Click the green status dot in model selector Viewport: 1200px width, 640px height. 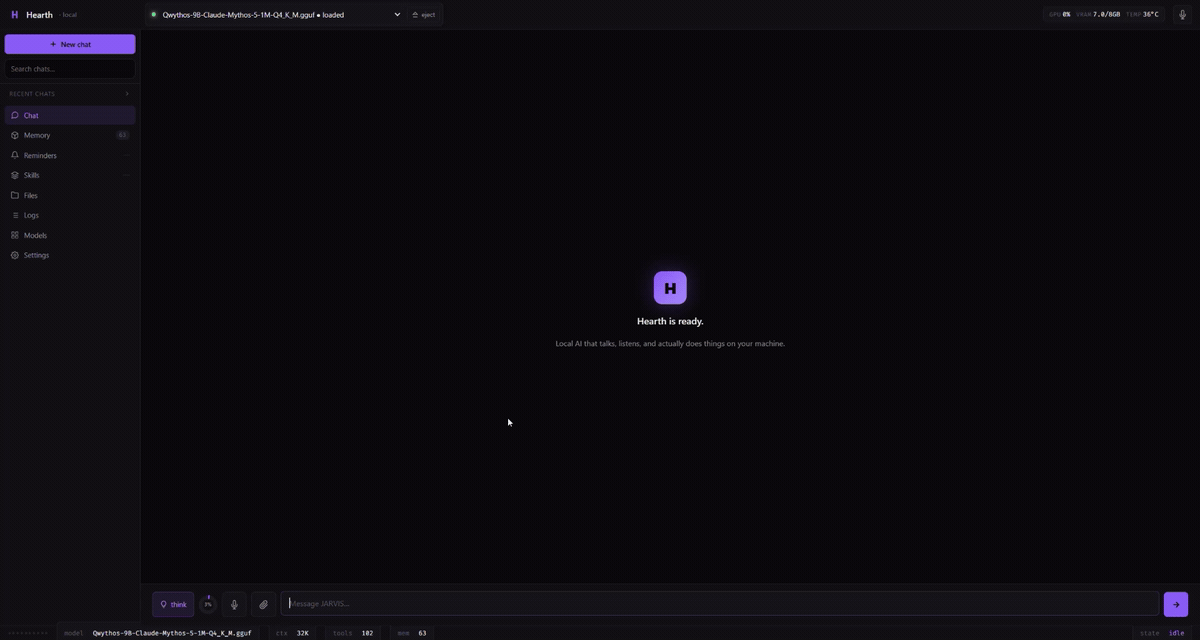click(154, 15)
